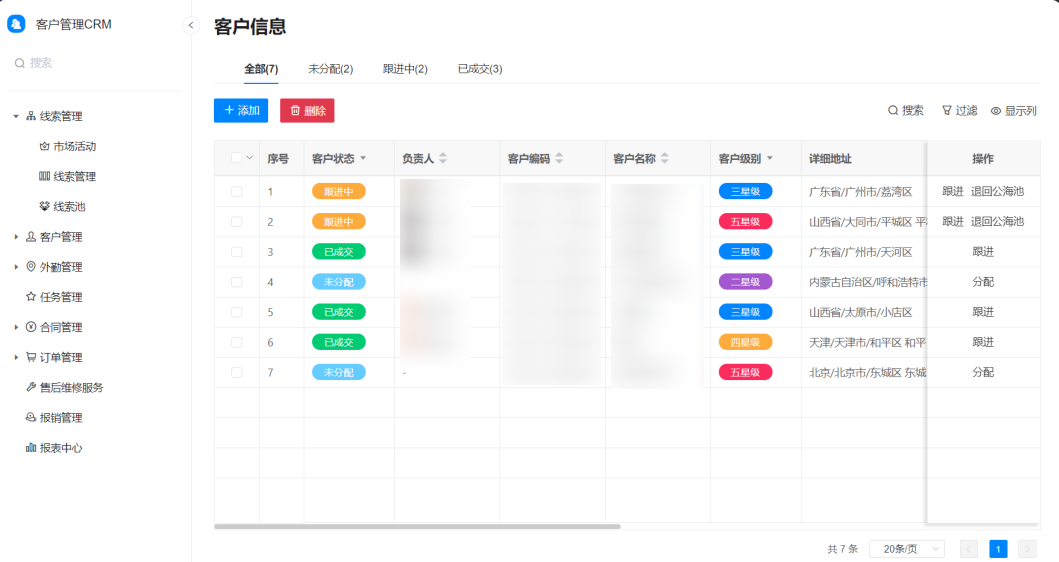Expand the 客户管理 tree node
The image size is (1059, 562).
pos(16,237)
